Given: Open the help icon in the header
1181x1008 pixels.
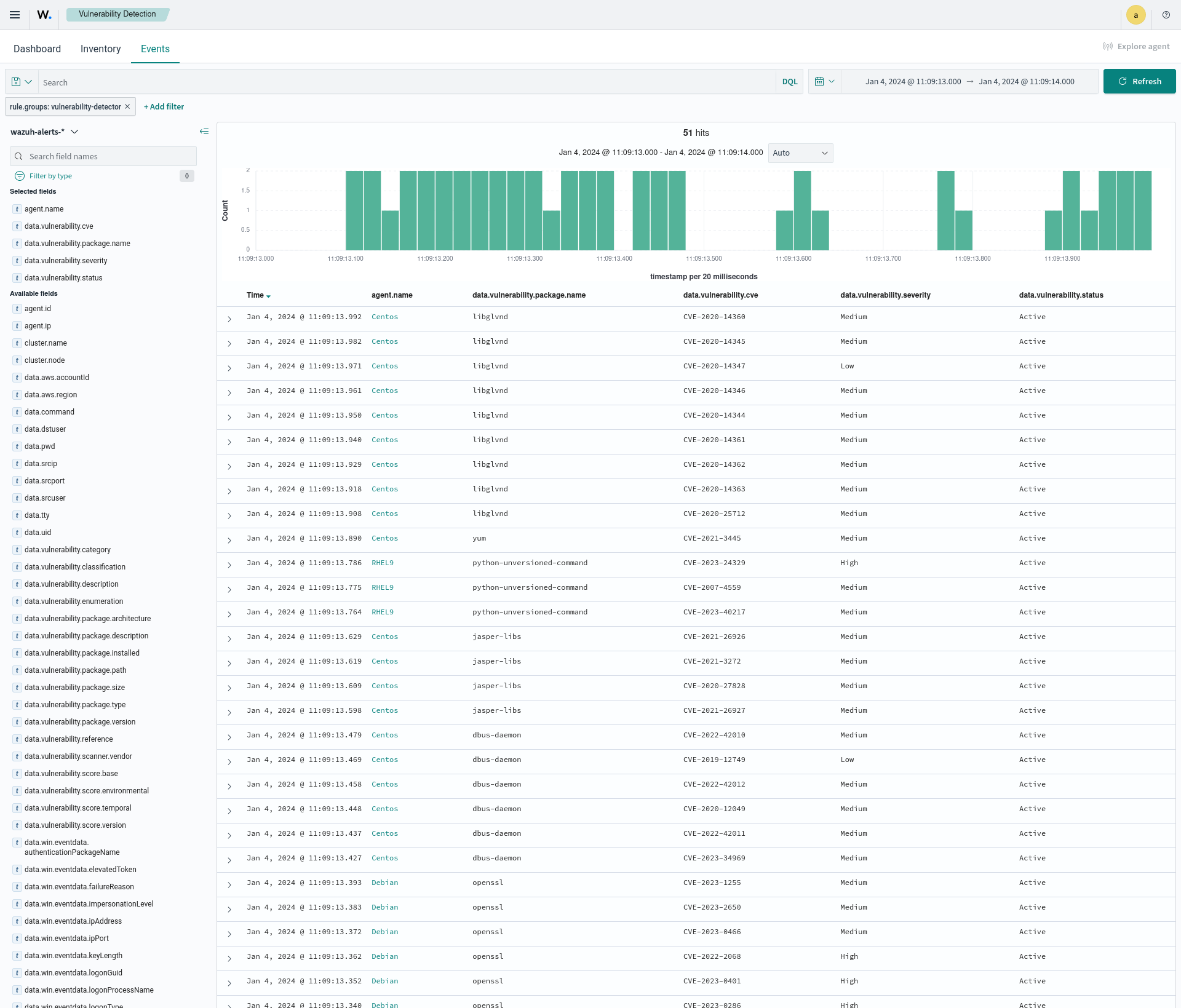Looking at the screenshot, I should point(1166,15).
